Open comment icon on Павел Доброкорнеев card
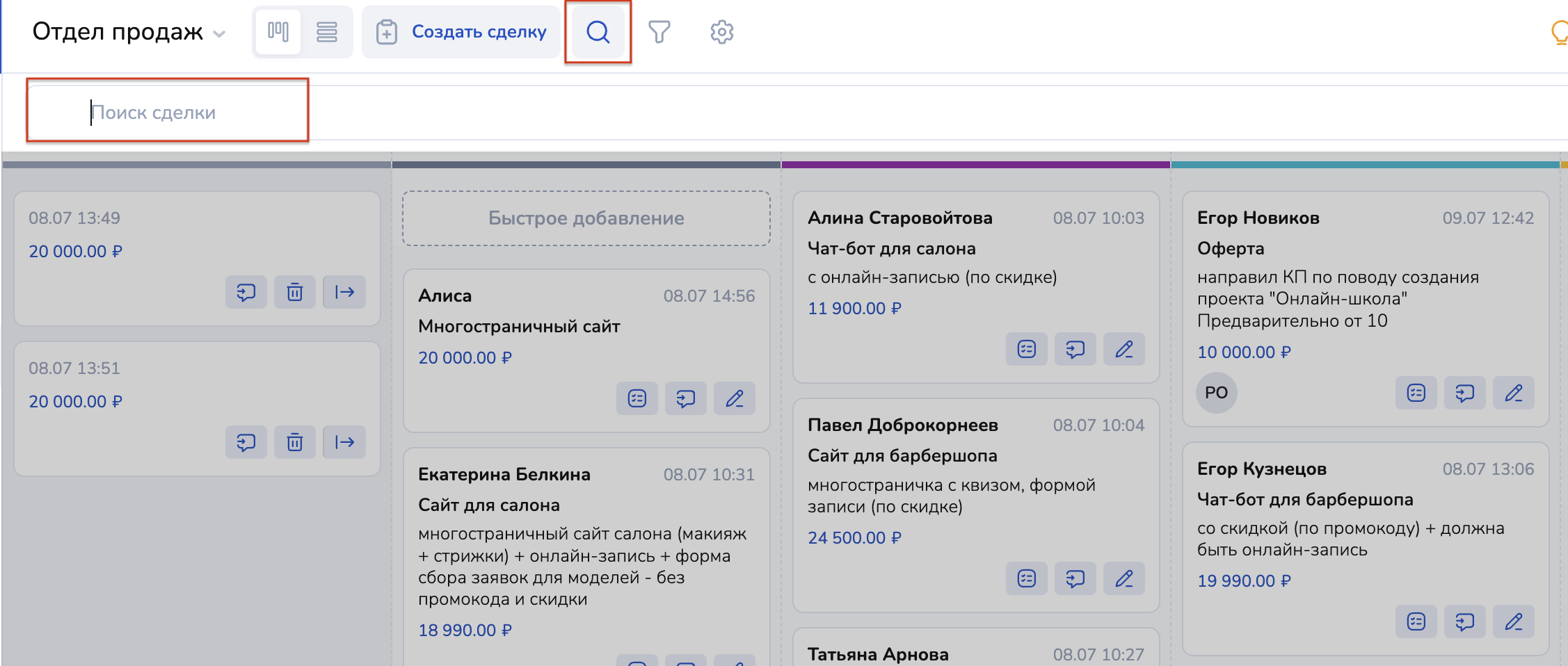Screen dimensions: 1568x666 tap(1075, 578)
